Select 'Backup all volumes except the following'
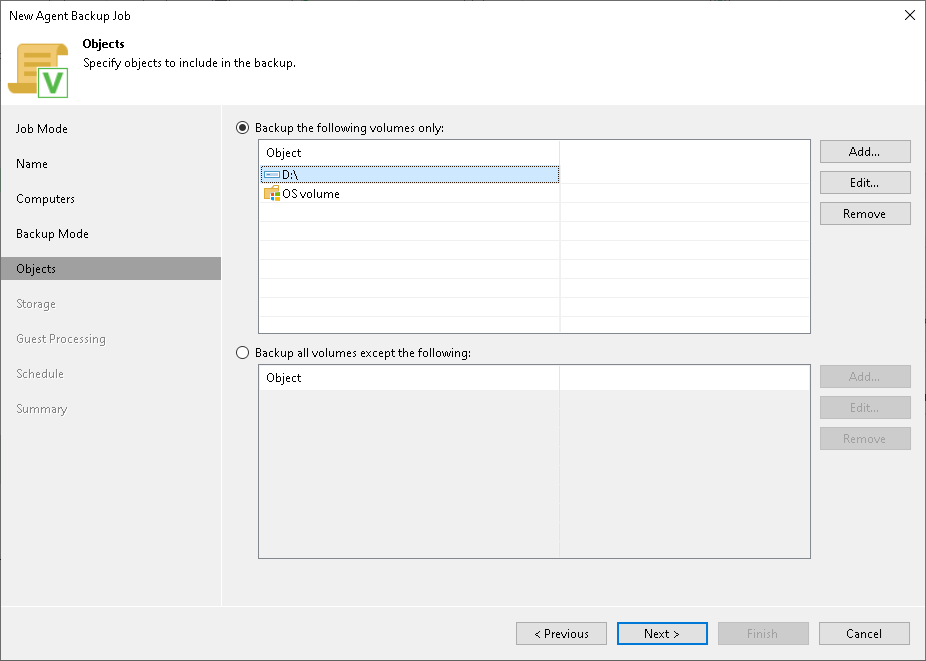 (242, 352)
